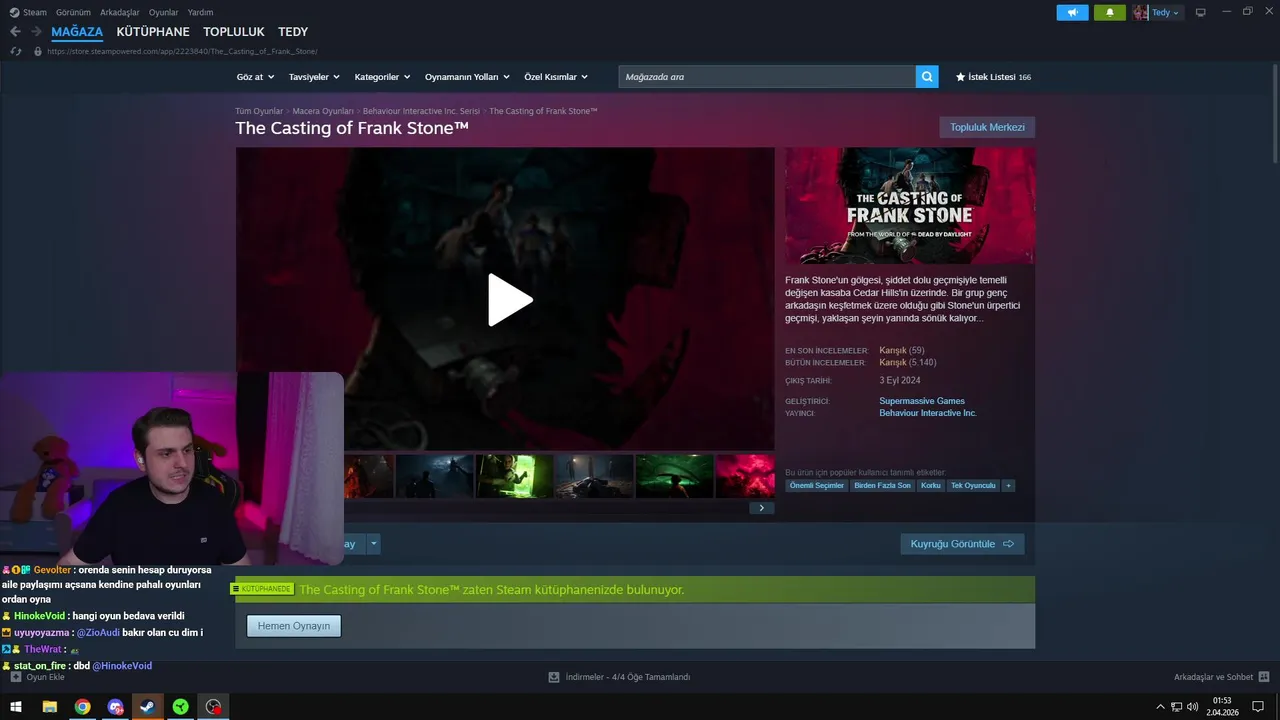The height and width of the screenshot is (720, 1280).
Task: Expand the Oynamanın Yolları dropdown
Action: point(467,77)
